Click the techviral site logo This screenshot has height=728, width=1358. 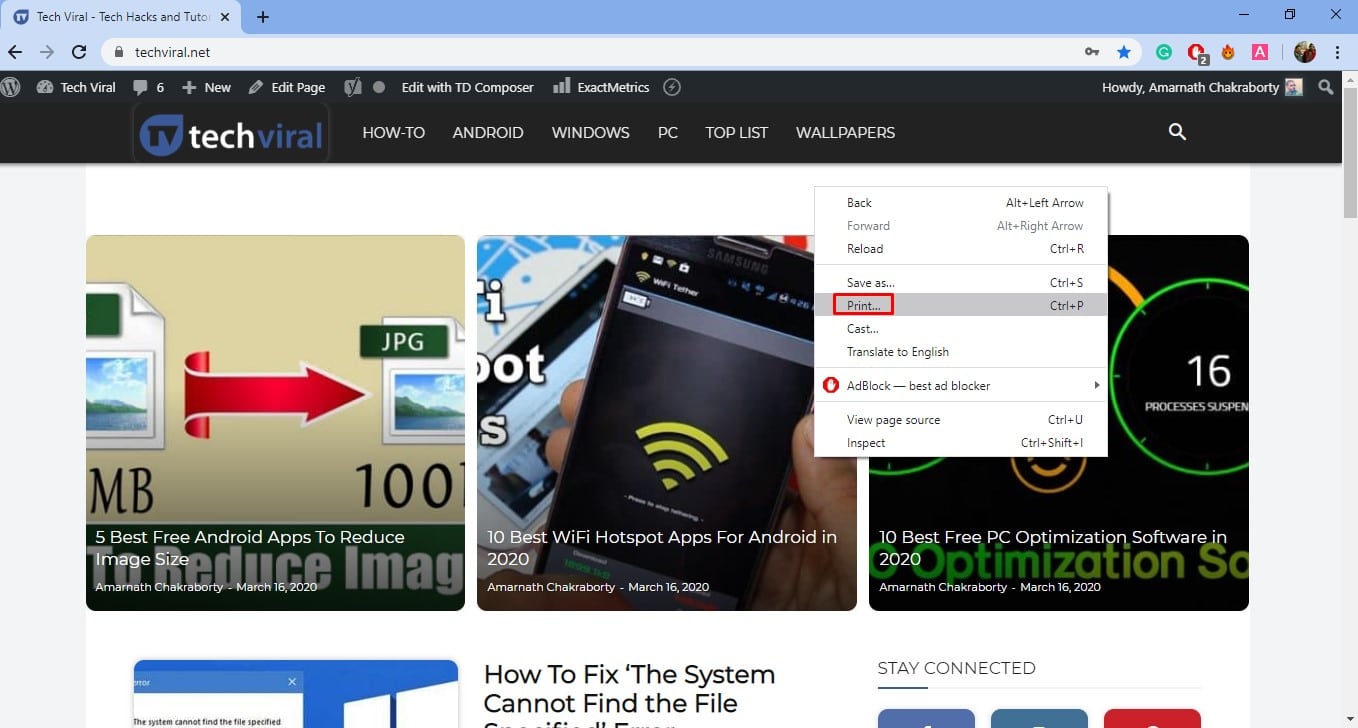pos(231,134)
